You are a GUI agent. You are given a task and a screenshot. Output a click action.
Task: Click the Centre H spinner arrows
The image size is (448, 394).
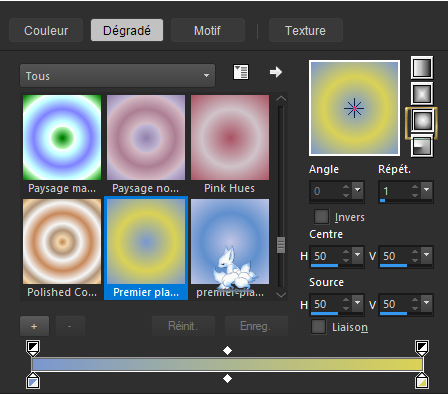click(x=346, y=256)
